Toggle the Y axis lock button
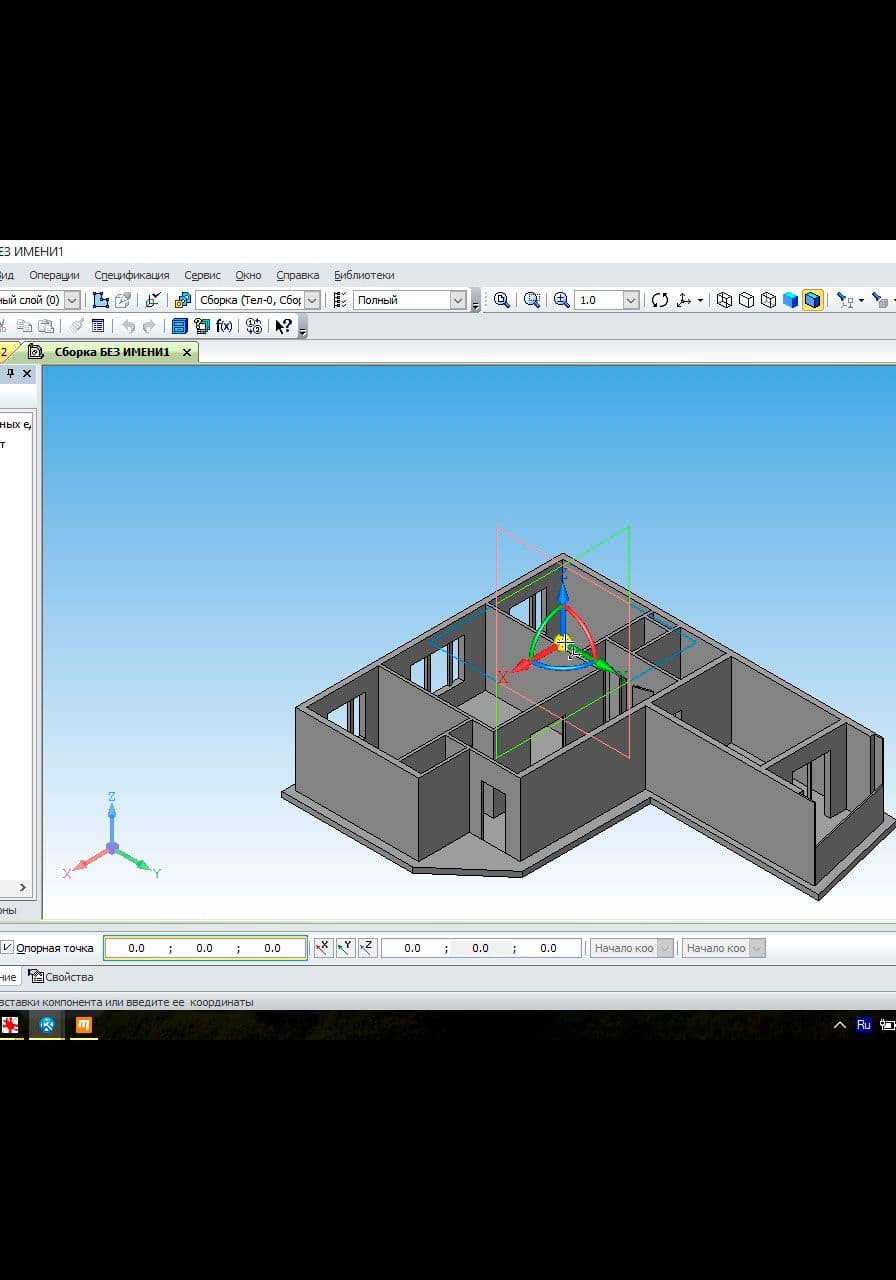This screenshot has width=896, height=1280. point(345,948)
